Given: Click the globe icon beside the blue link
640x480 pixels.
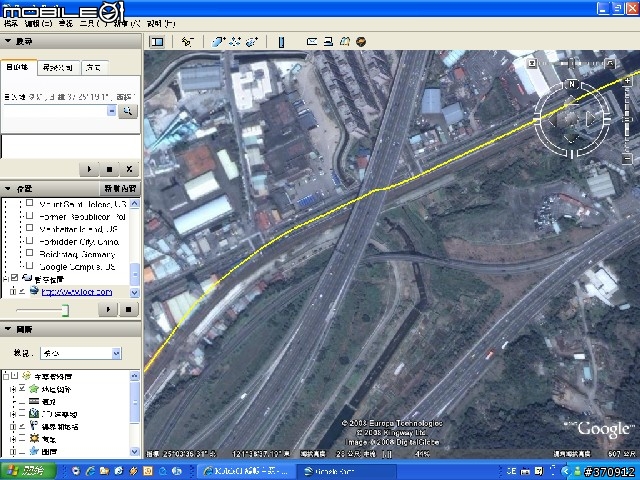Looking at the screenshot, I should pyautogui.click(x=34, y=291).
